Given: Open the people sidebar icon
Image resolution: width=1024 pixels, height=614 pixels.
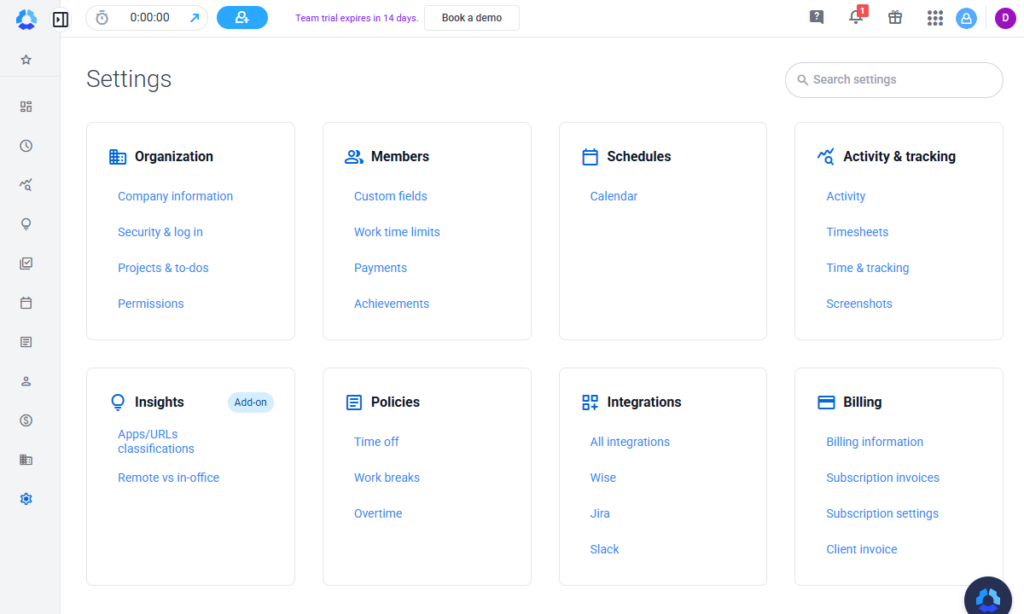Looking at the screenshot, I should [x=26, y=381].
